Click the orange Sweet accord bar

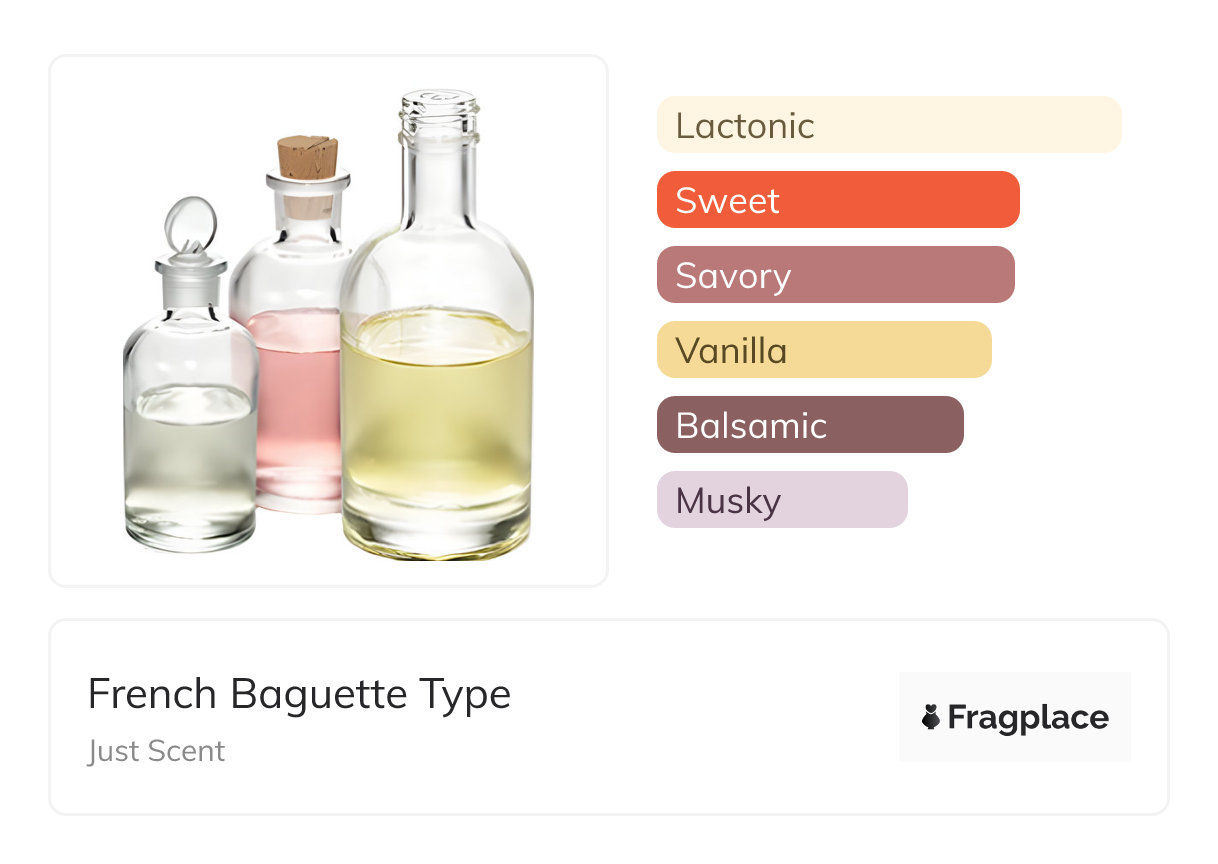point(838,200)
